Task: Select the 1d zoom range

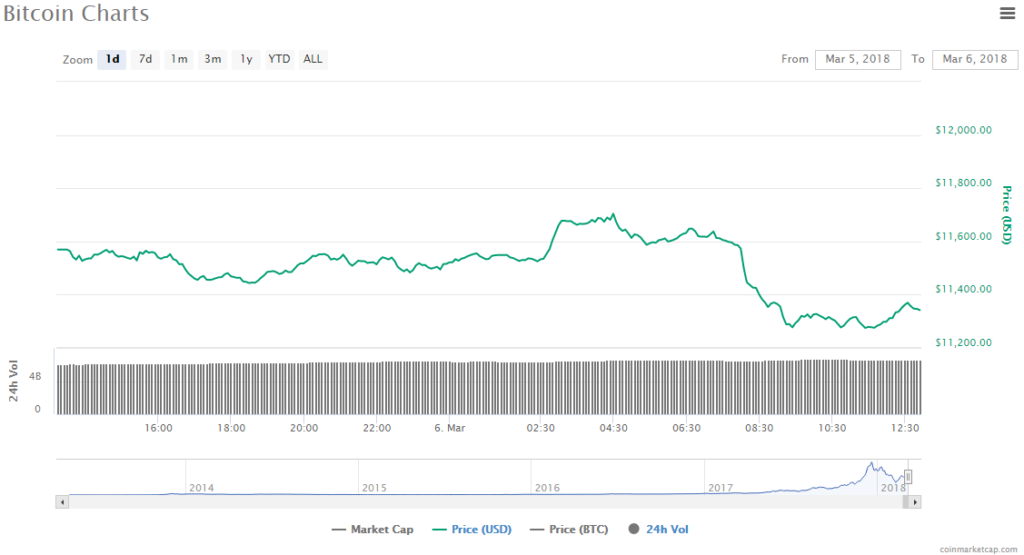Action: (112, 59)
